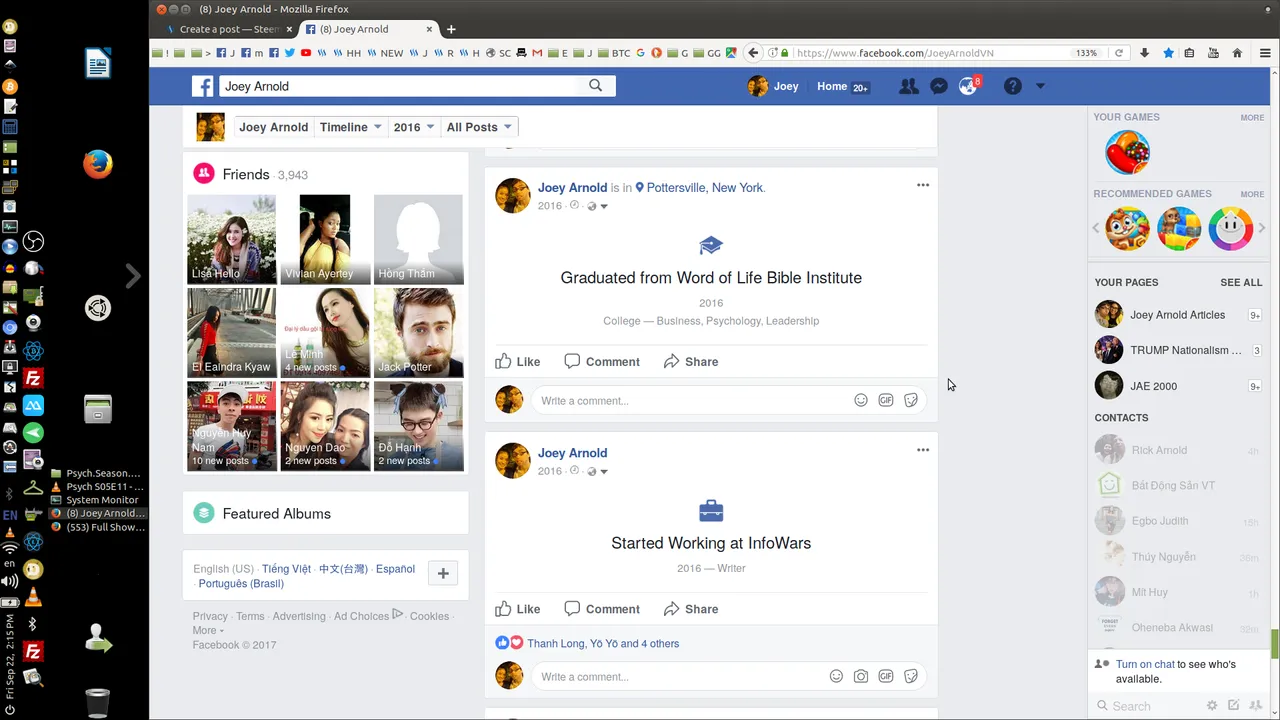Click the Friends section heading
This screenshot has width=1280, height=720.
[x=246, y=174]
